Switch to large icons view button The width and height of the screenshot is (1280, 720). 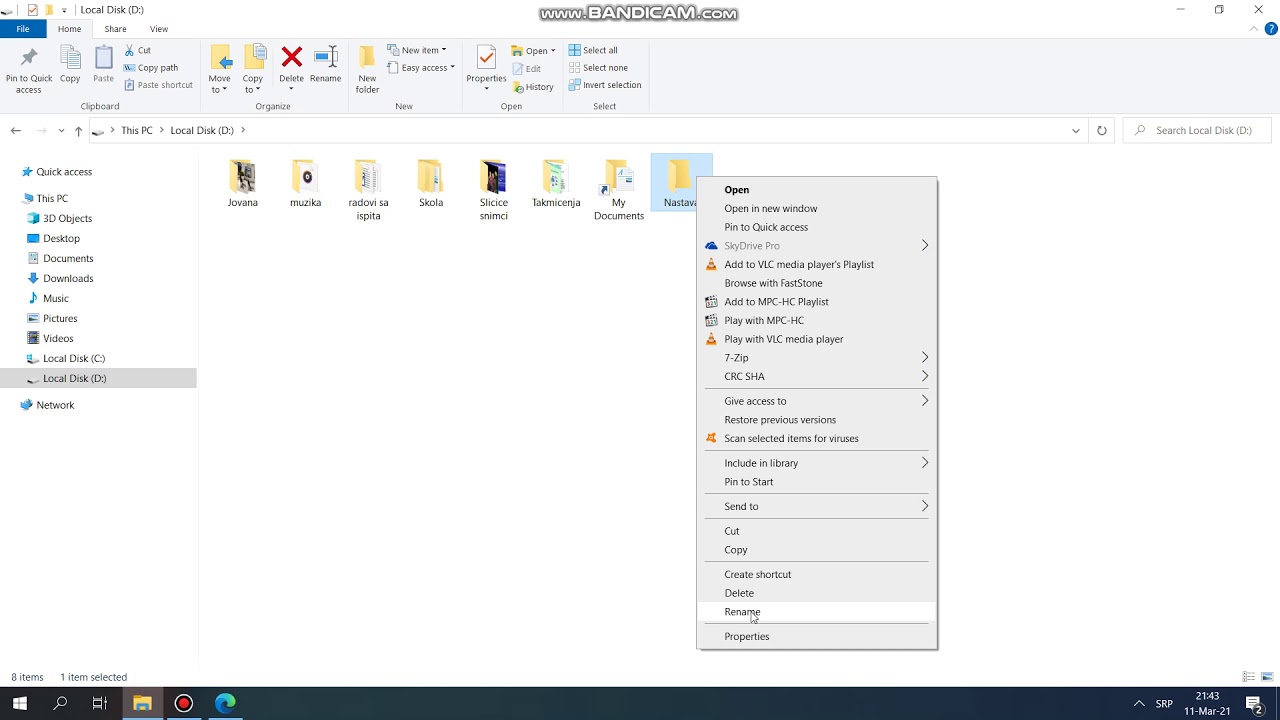pyautogui.click(x=1266, y=677)
